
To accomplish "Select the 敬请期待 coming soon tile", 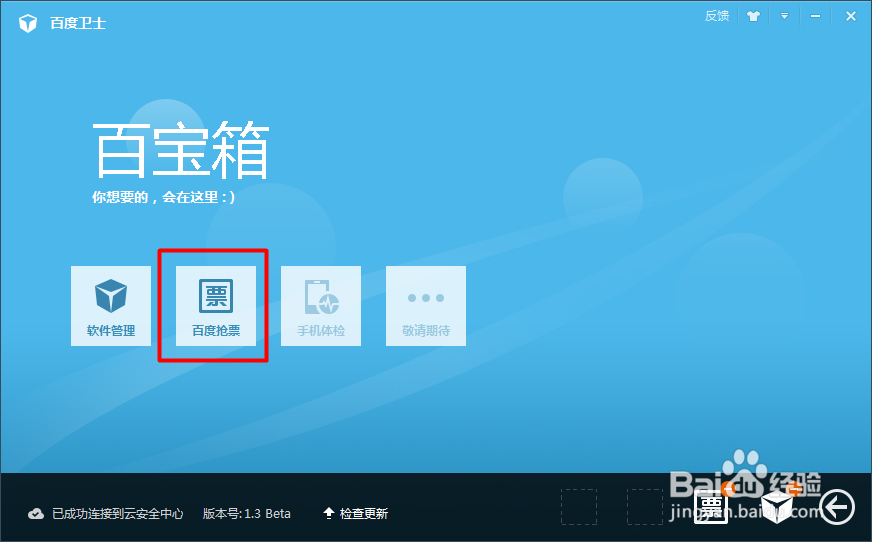I will point(426,306).
